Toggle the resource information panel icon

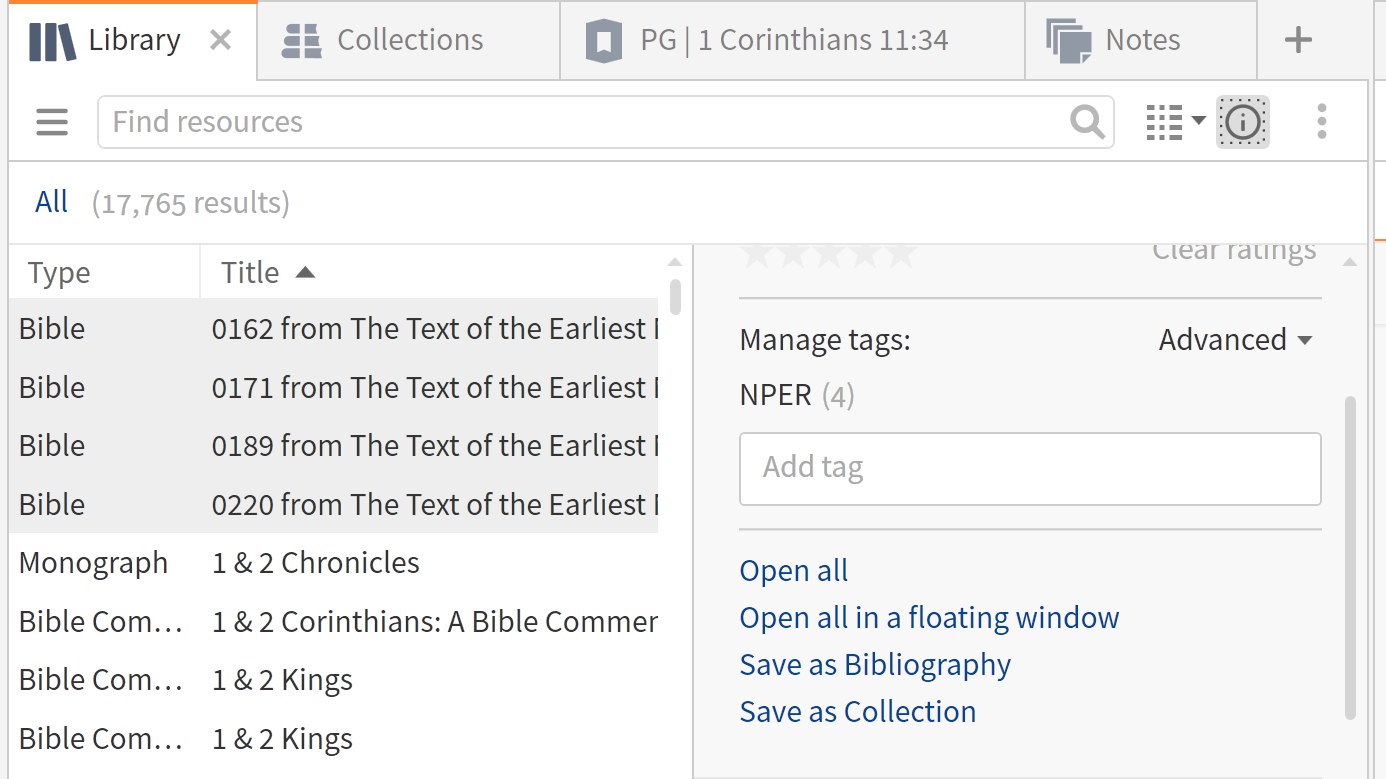1243,122
